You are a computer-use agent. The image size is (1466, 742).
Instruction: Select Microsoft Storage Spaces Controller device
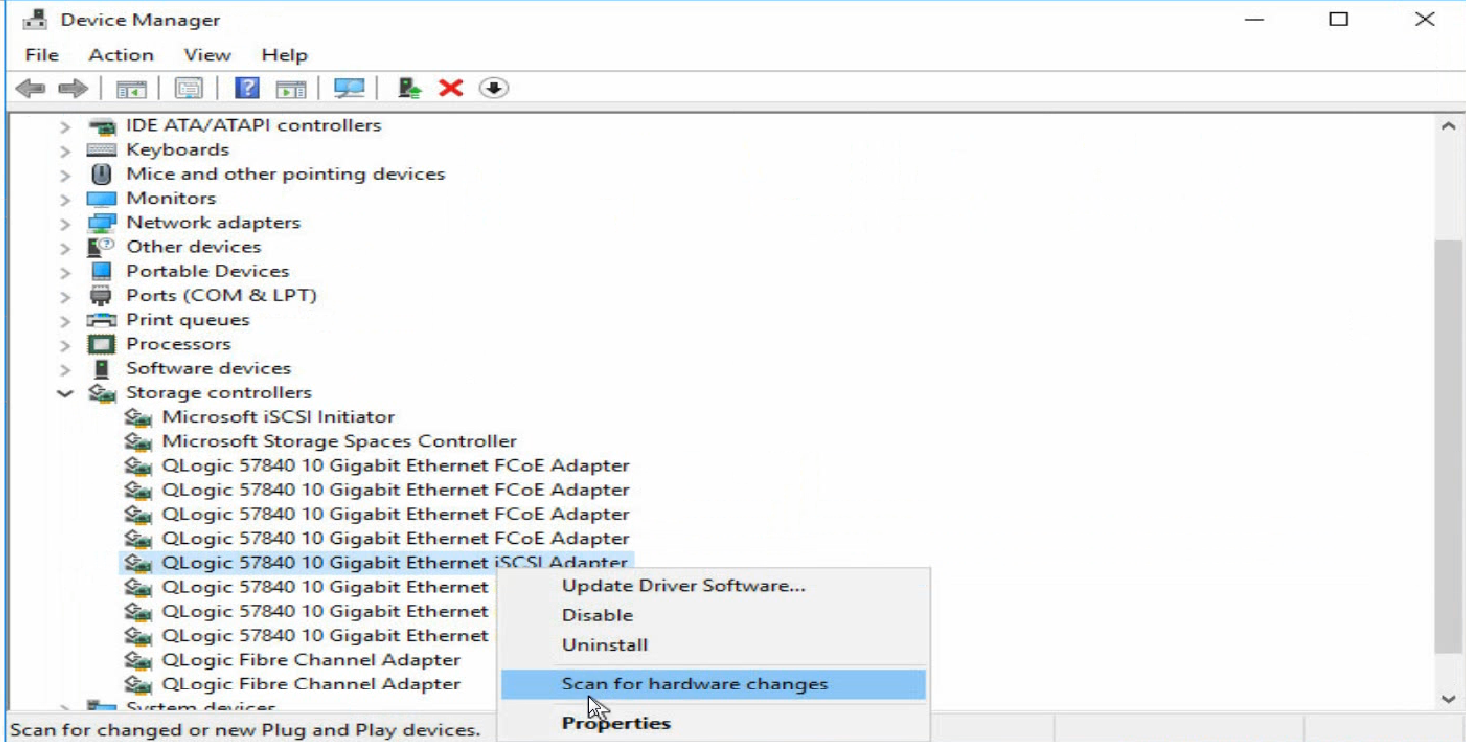coord(340,441)
